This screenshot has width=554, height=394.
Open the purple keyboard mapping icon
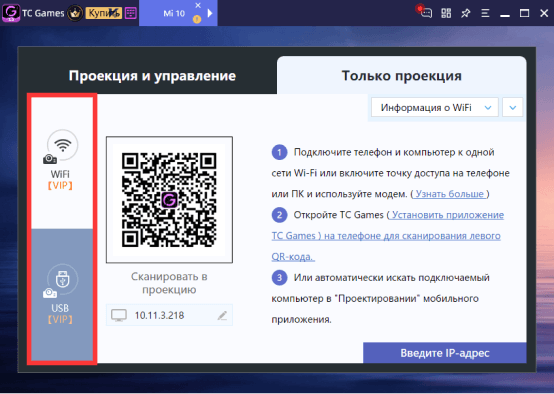pyautogui.click(x=131, y=13)
